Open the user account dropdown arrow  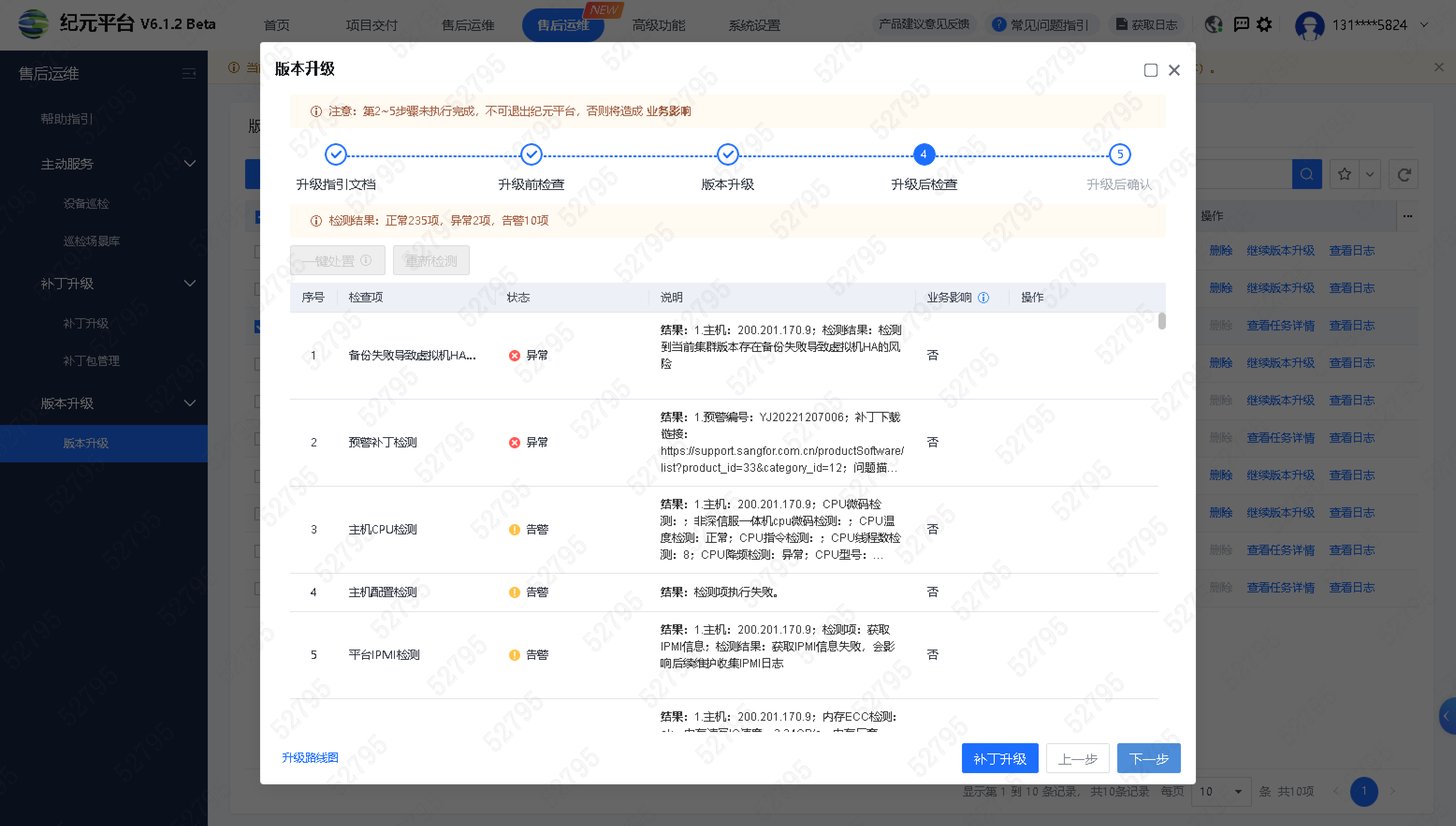(1424, 25)
